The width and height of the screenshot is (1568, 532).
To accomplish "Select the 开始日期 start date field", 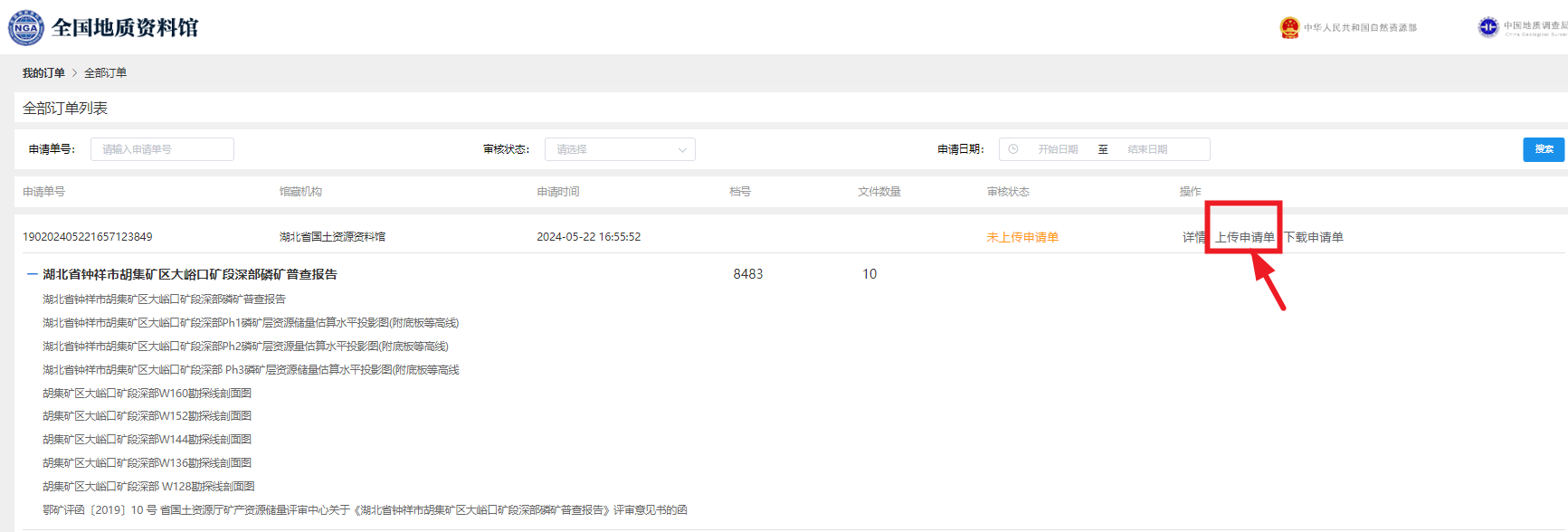I will tap(1057, 149).
